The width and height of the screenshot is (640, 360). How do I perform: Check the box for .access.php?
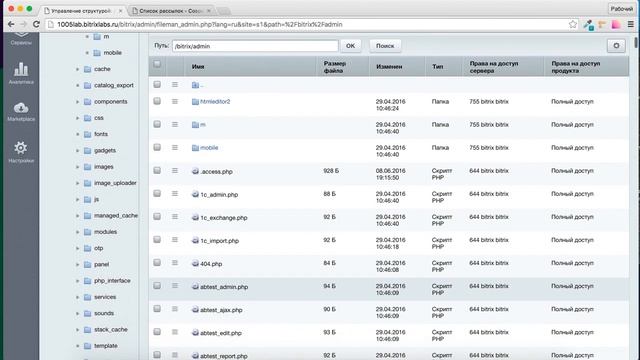tap(157, 170)
